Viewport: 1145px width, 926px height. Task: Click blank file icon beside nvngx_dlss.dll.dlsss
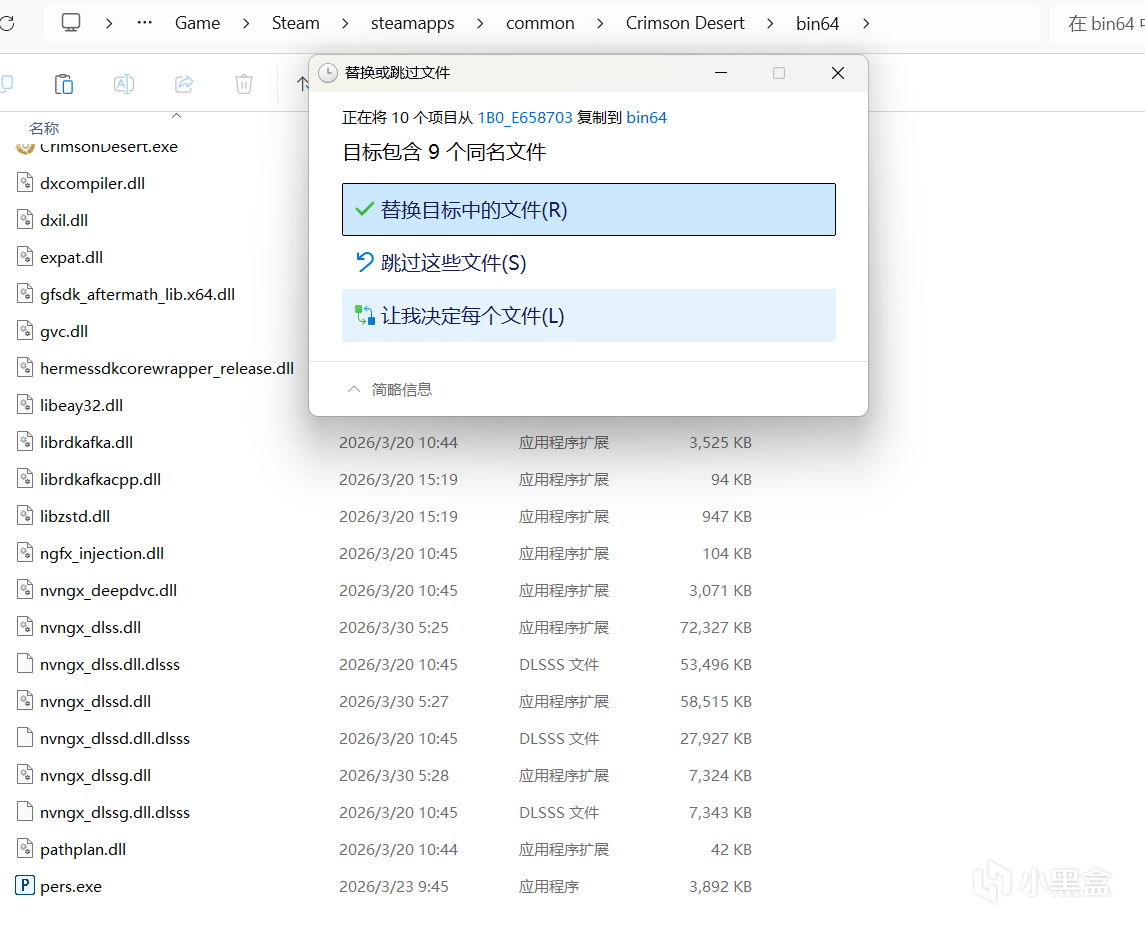click(25, 664)
